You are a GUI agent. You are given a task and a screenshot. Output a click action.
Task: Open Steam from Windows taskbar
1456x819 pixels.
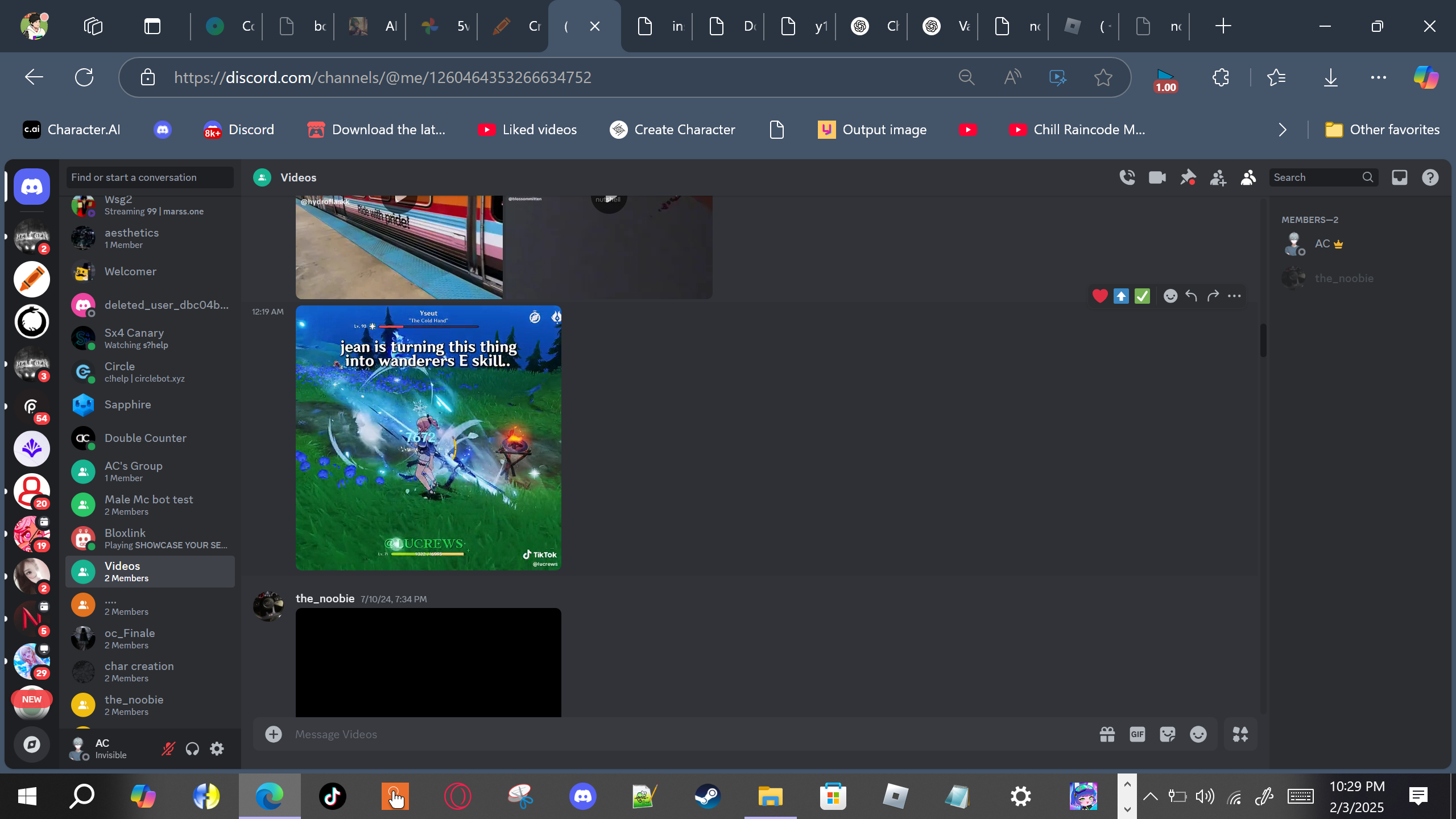[x=708, y=796]
